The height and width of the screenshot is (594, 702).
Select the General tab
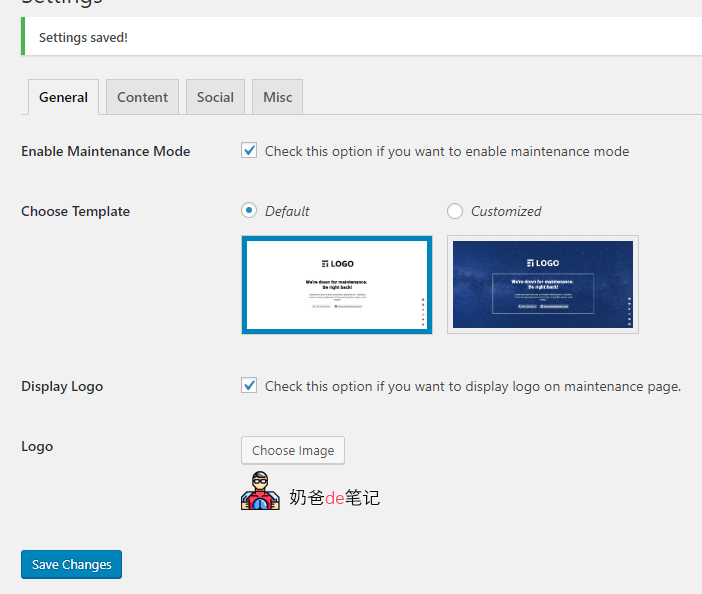[x=63, y=97]
